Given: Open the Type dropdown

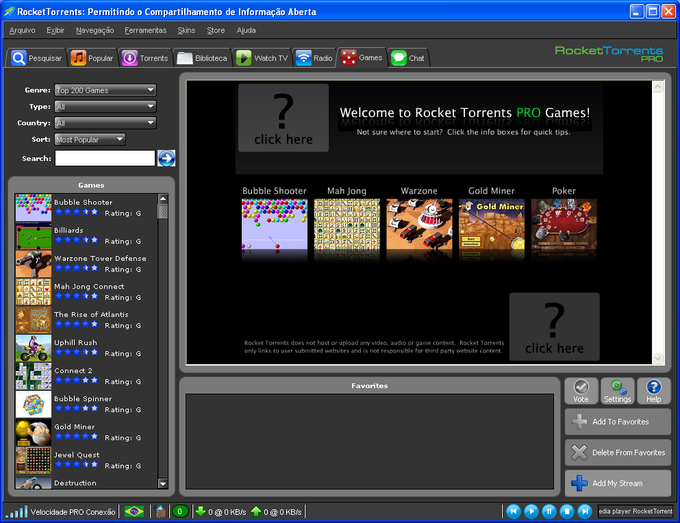Looking at the screenshot, I should pyautogui.click(x=105, y=106).
